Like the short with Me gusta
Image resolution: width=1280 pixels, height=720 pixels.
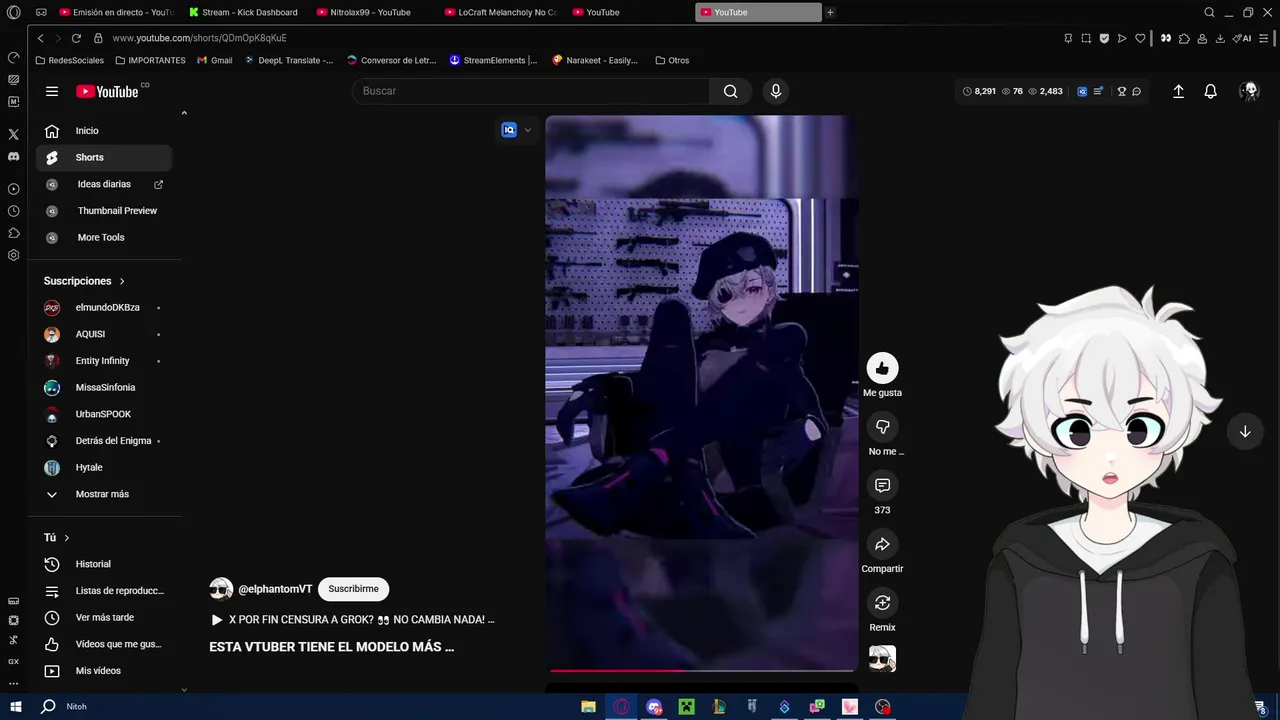click(x=882, y=368)
